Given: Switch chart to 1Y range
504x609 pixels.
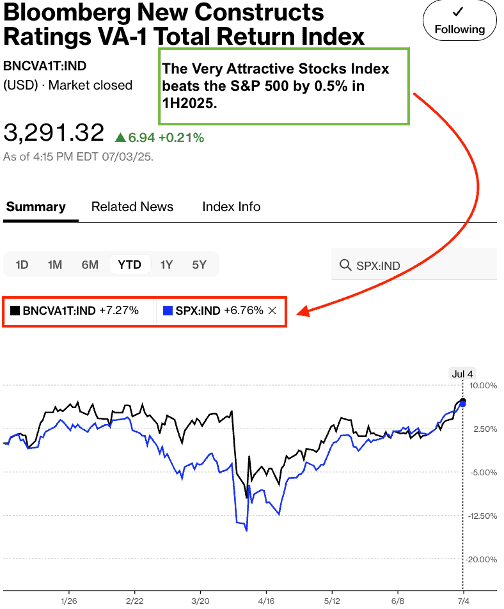Looking at the screenshot, I should coord(166,265).
